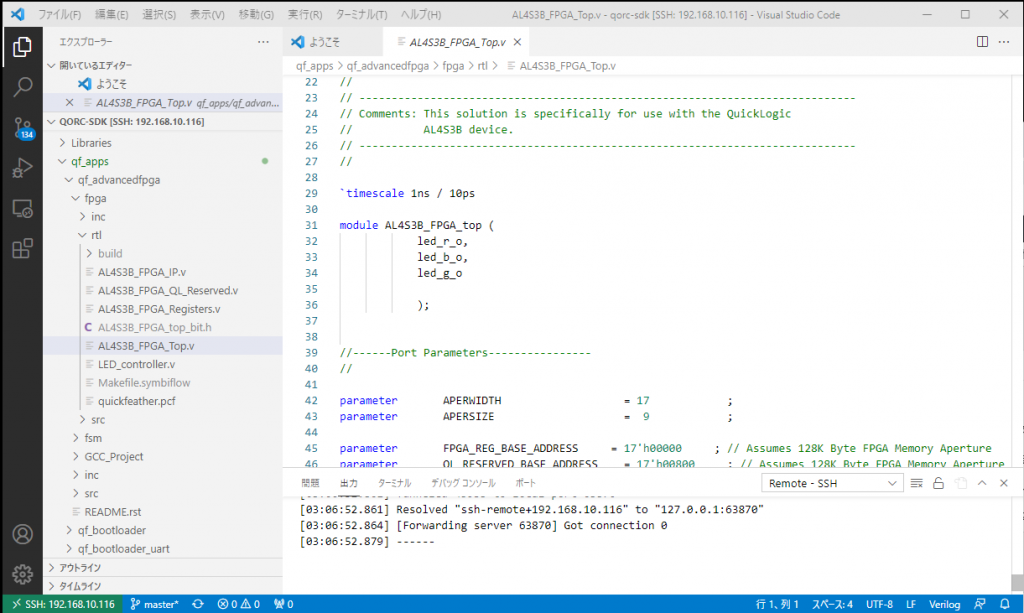Screen dimensions: 1024x613
Task: Toggle auto-scroll lock in the Output panel
Action: [938, 483]
